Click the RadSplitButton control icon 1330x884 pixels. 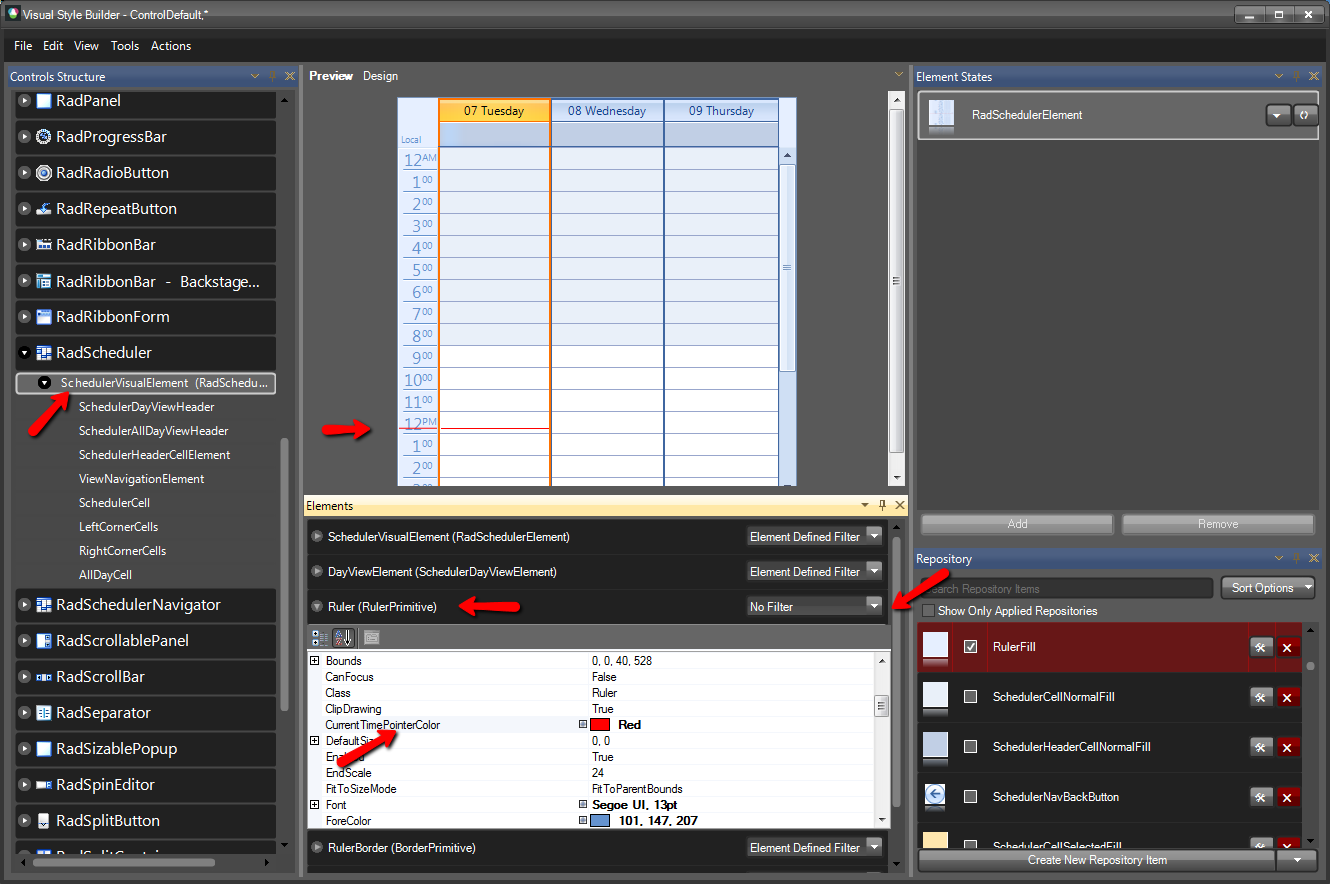[44, 821]
